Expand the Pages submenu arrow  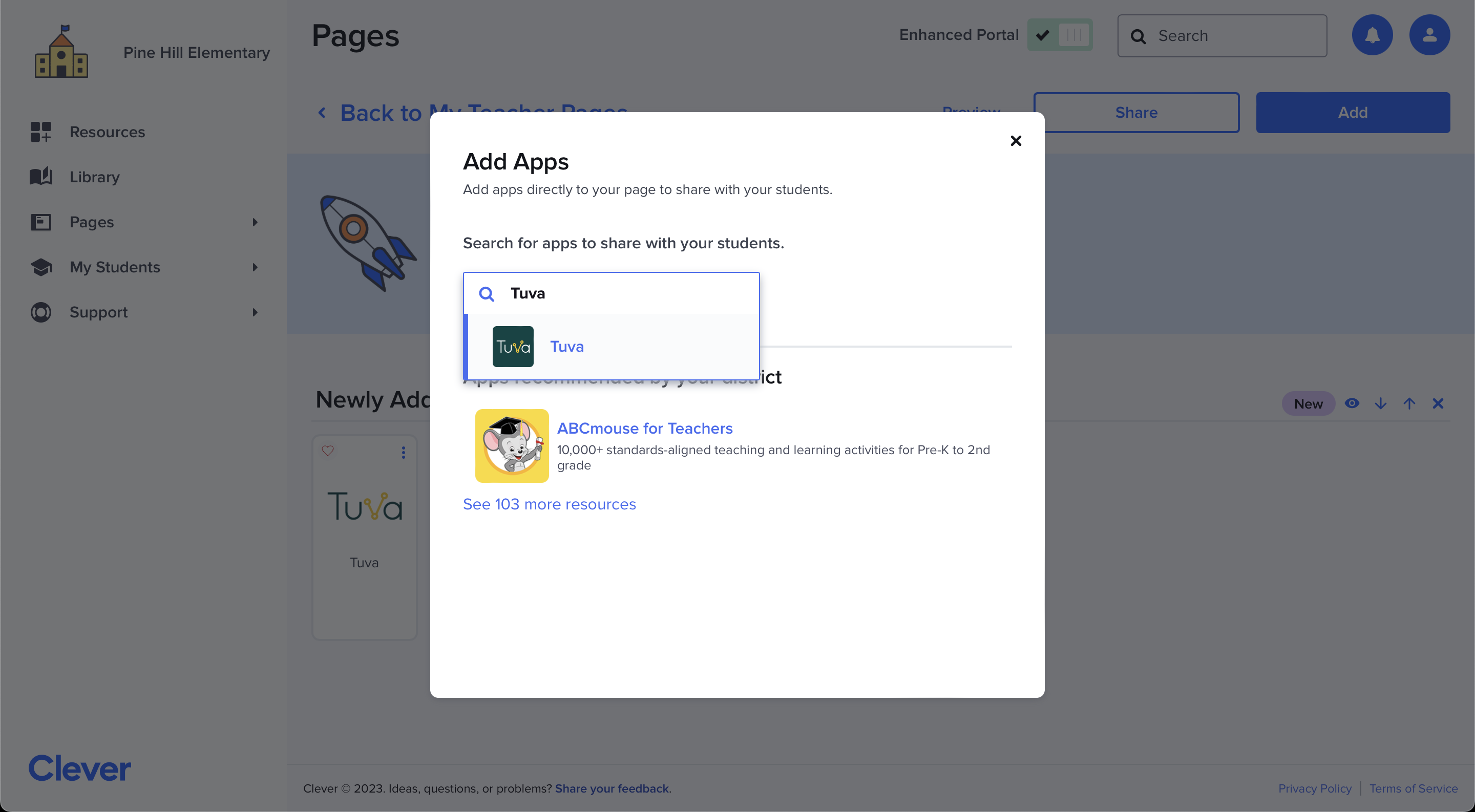click(x=255, y=222)
